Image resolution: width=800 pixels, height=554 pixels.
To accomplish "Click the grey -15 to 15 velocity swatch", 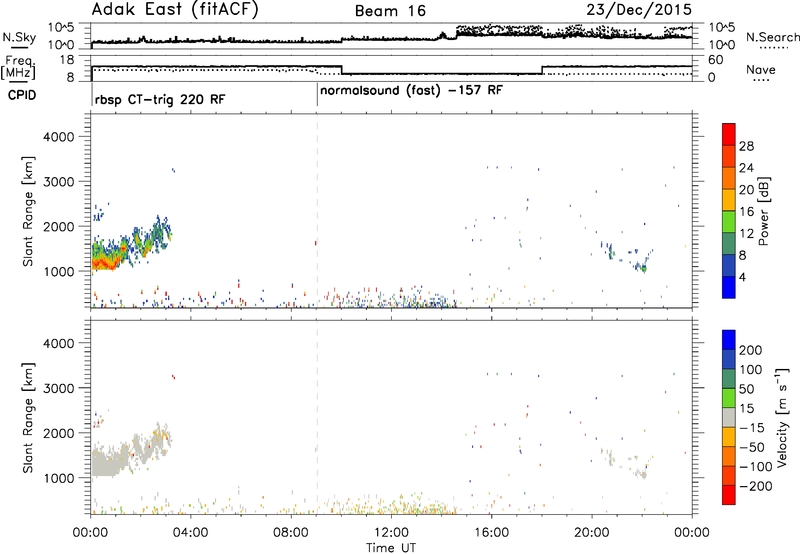I will click(x=729, y=417).
